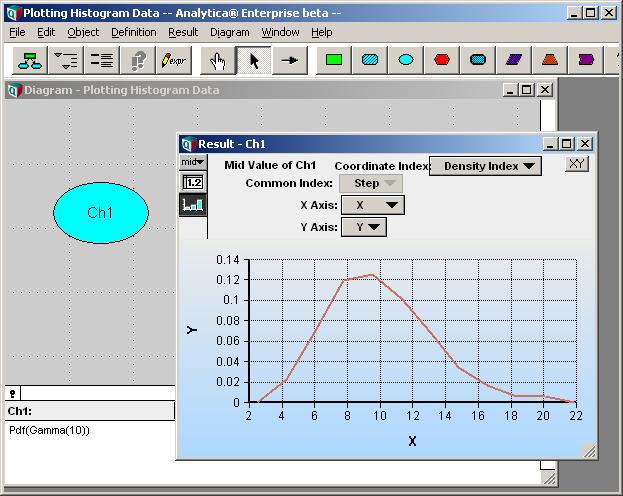Open the mid uncertainty view selector
Screen dimensions: 623x496
tap(193, 162)
